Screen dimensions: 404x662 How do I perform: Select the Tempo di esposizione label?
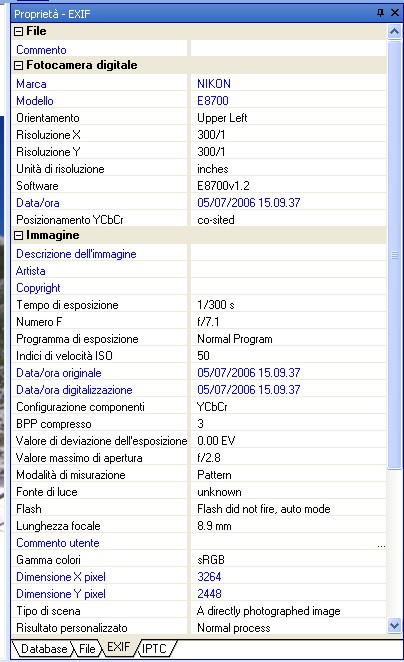67,305
